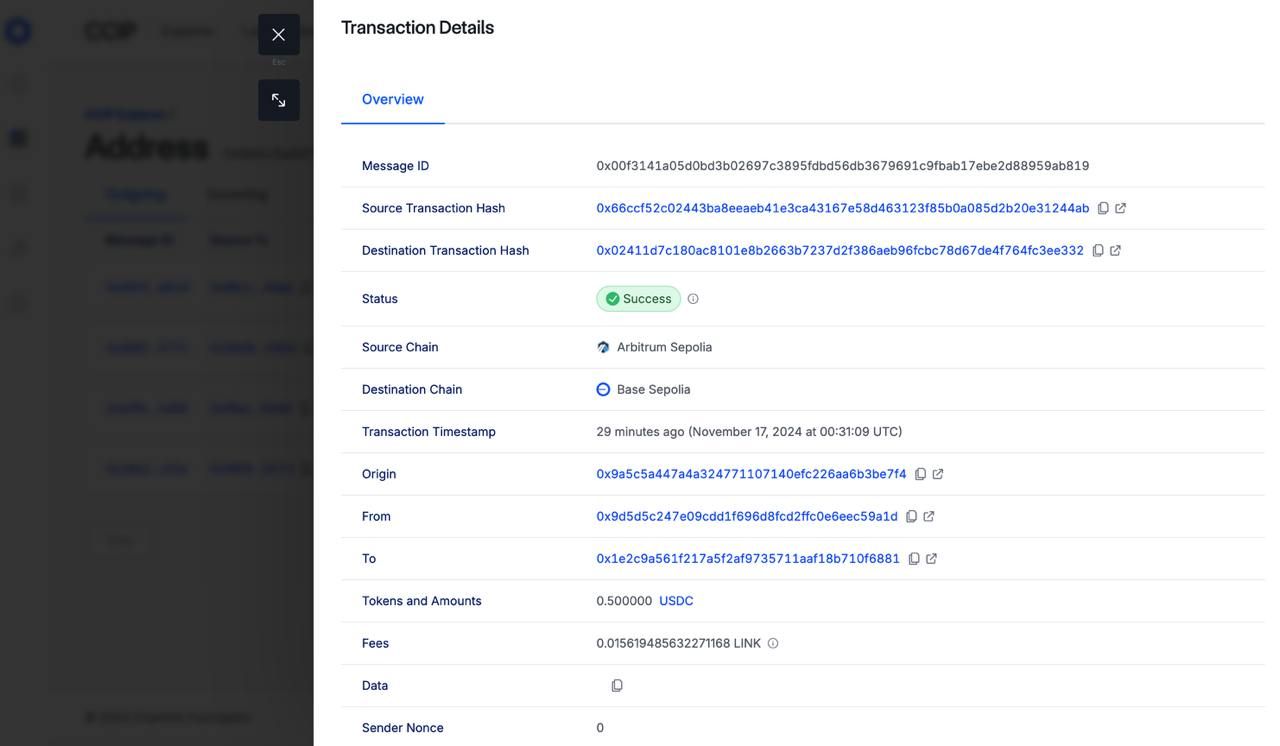Click the blurred Outgoing tab behind the panel

136,194
